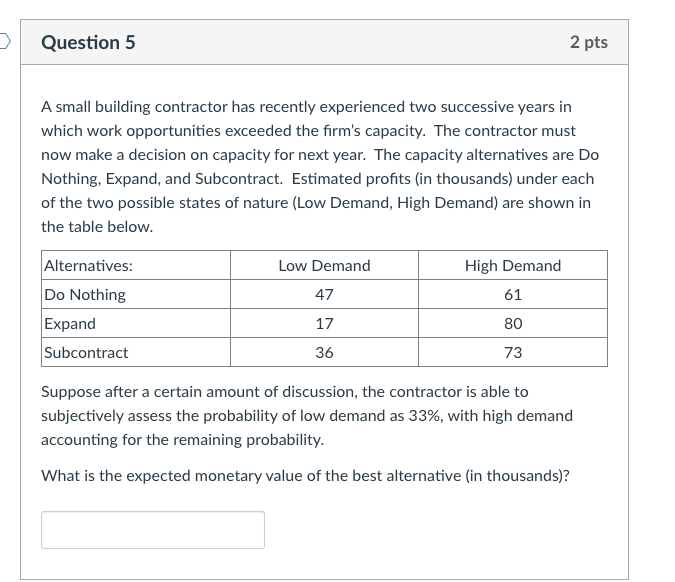Select the Question 5 heading

click(x=88, y=42)
